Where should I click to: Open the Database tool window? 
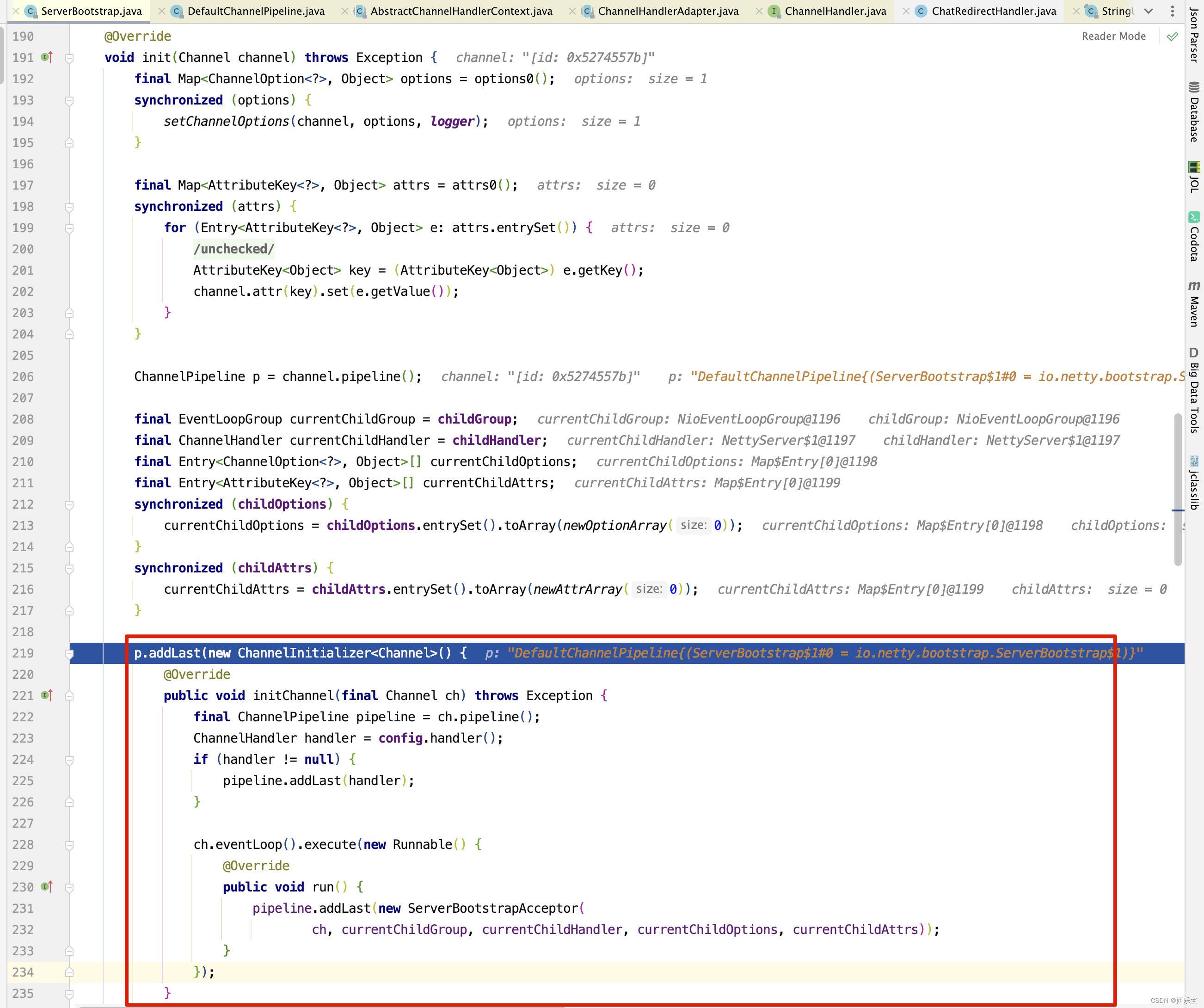tap(1194, 112)
